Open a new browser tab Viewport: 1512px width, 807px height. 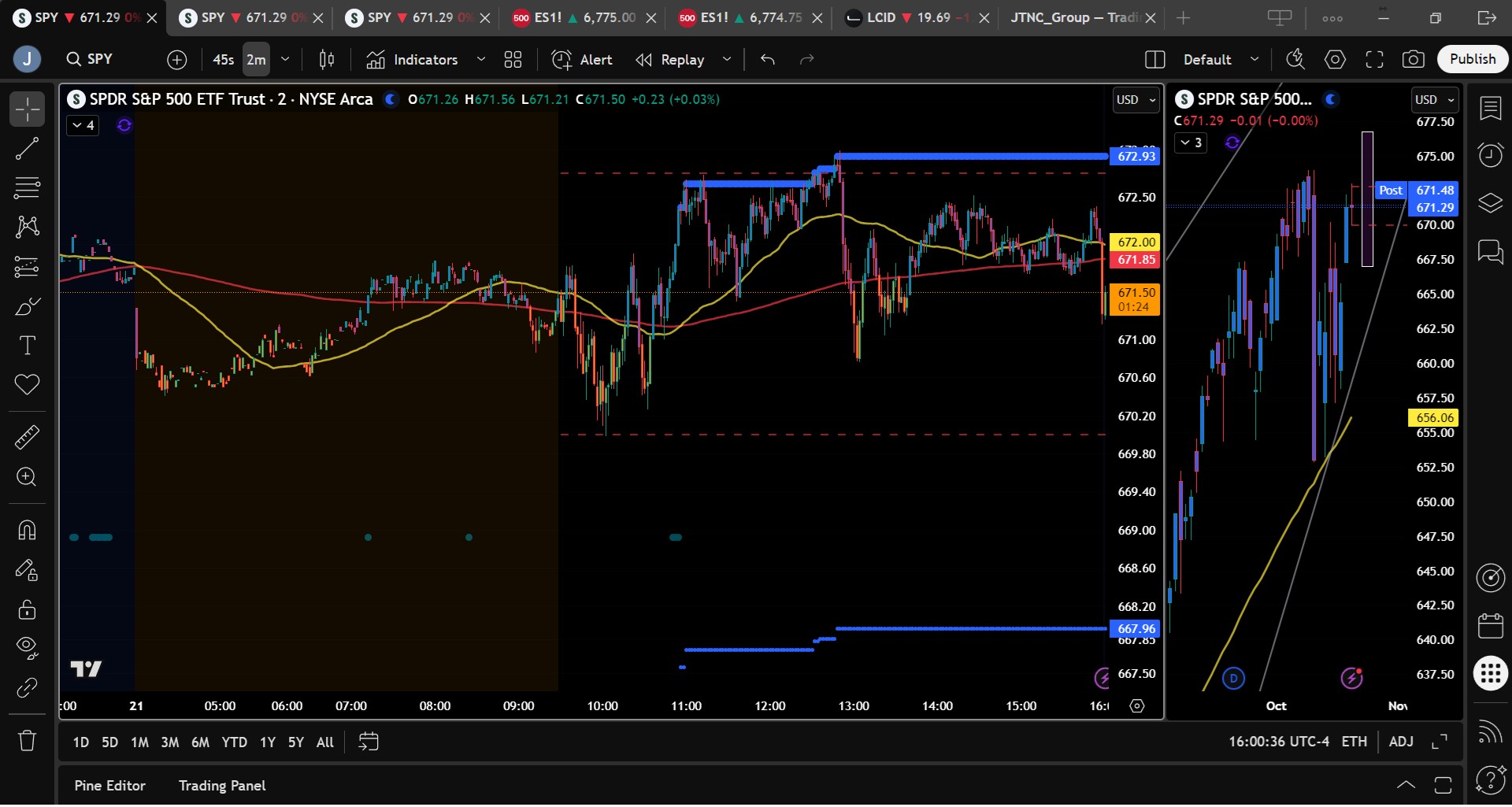(1183, 17)
